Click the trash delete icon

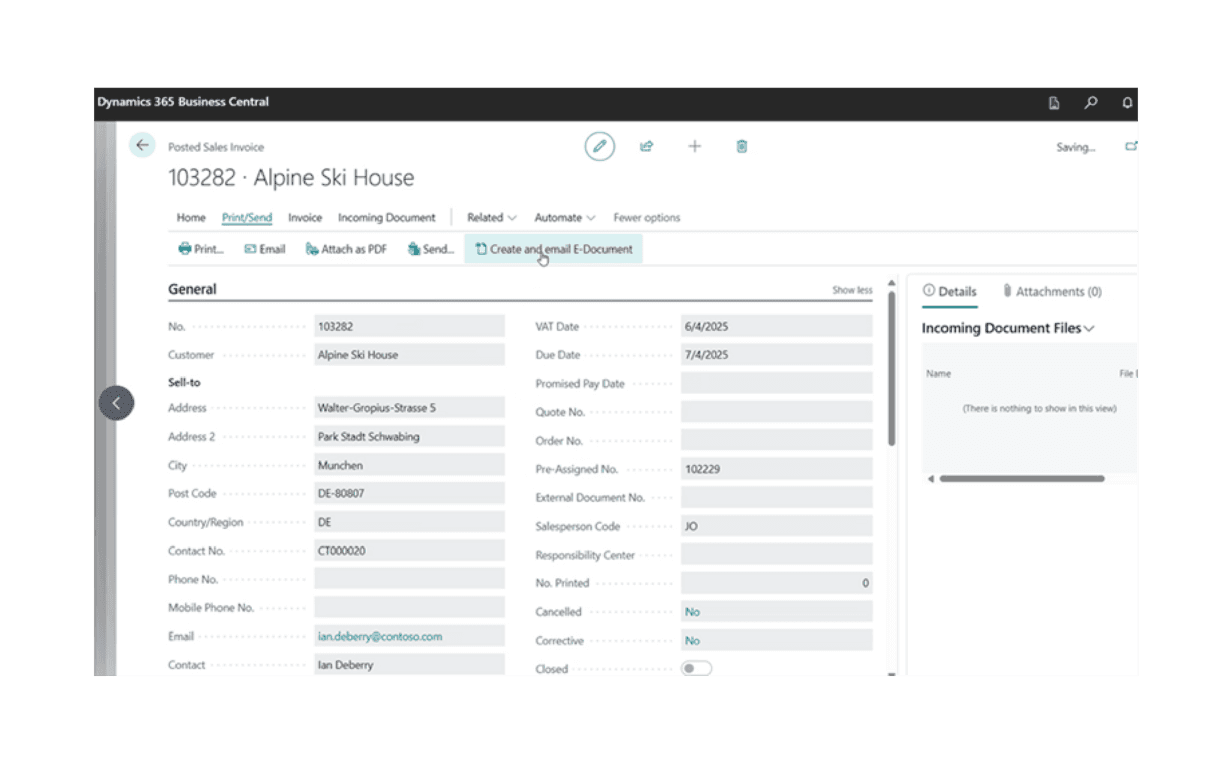742,146
